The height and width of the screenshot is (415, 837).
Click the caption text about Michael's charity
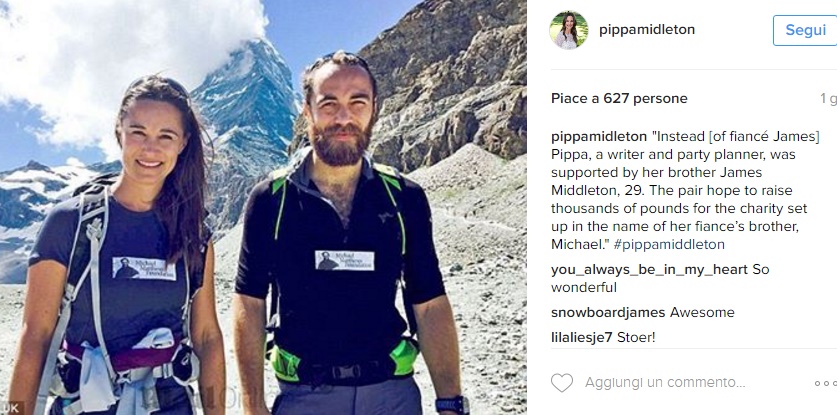tap(685, 191)
